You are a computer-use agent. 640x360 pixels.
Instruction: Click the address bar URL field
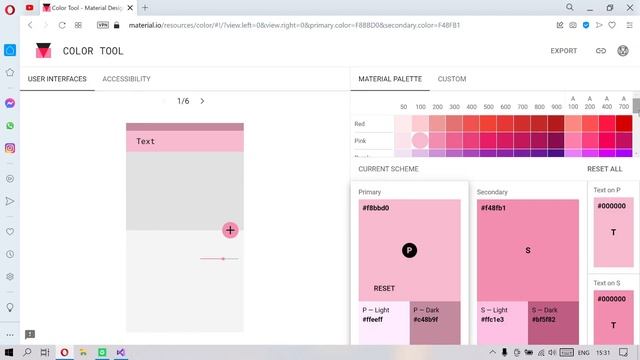point(294,25)
